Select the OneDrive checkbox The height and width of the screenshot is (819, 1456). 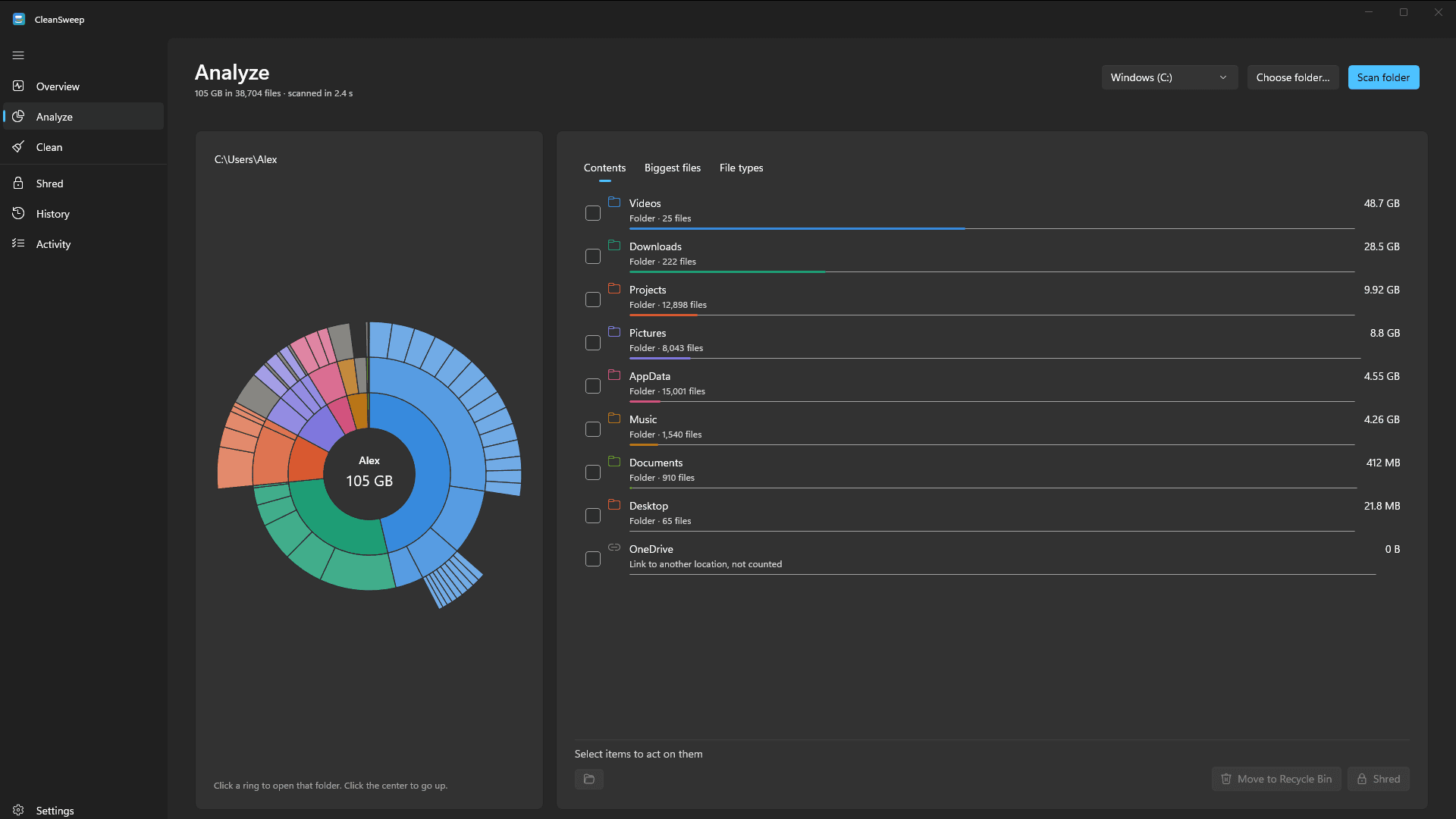593,559
